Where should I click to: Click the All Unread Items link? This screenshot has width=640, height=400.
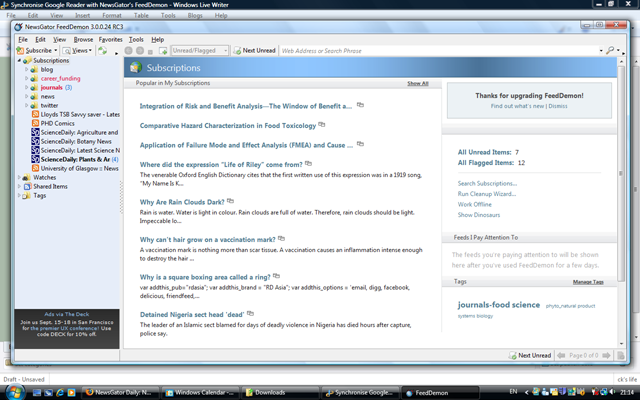click(x=484, y=152)
